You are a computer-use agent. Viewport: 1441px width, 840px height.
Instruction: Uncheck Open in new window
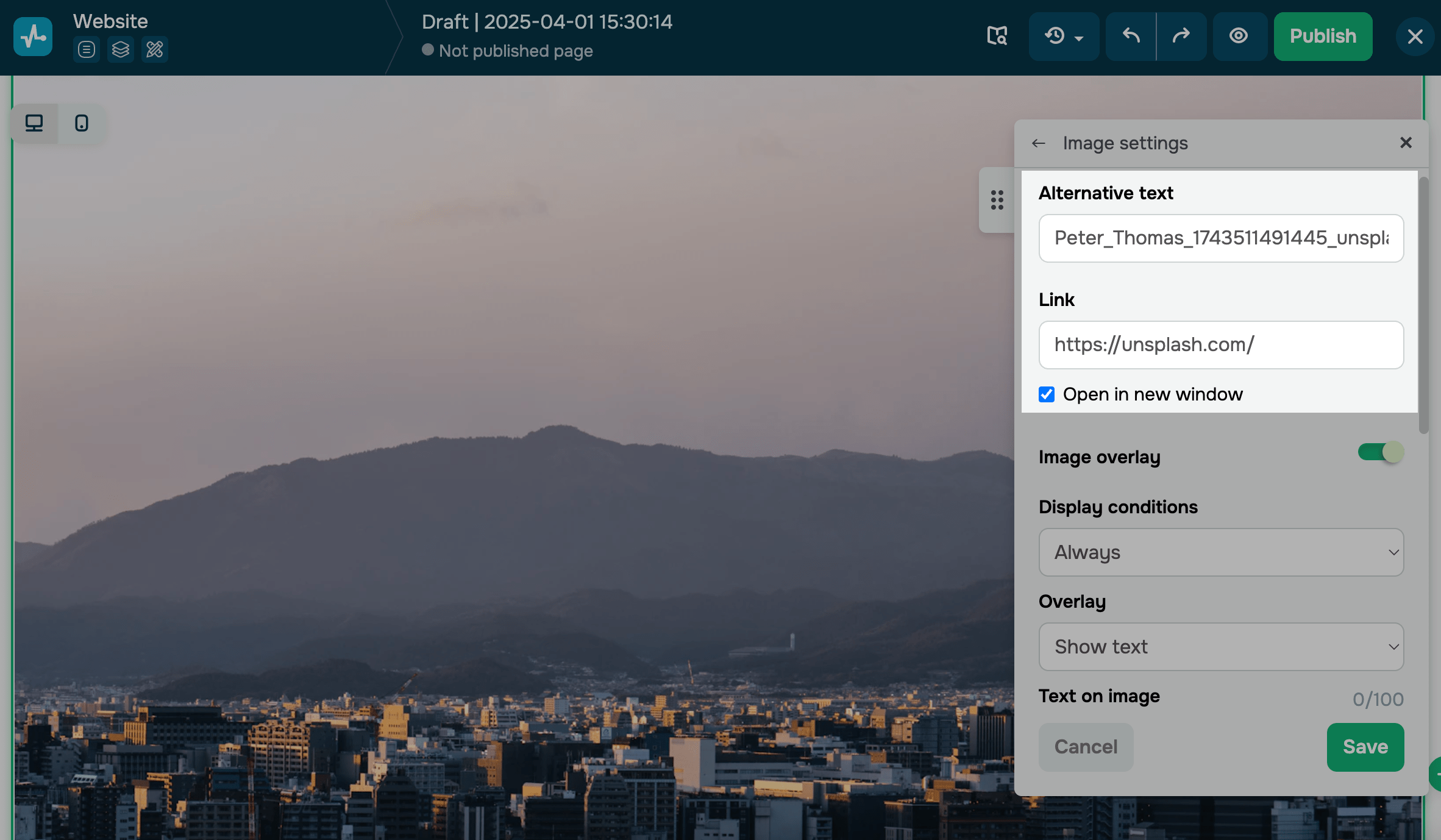coord(1047,394)
